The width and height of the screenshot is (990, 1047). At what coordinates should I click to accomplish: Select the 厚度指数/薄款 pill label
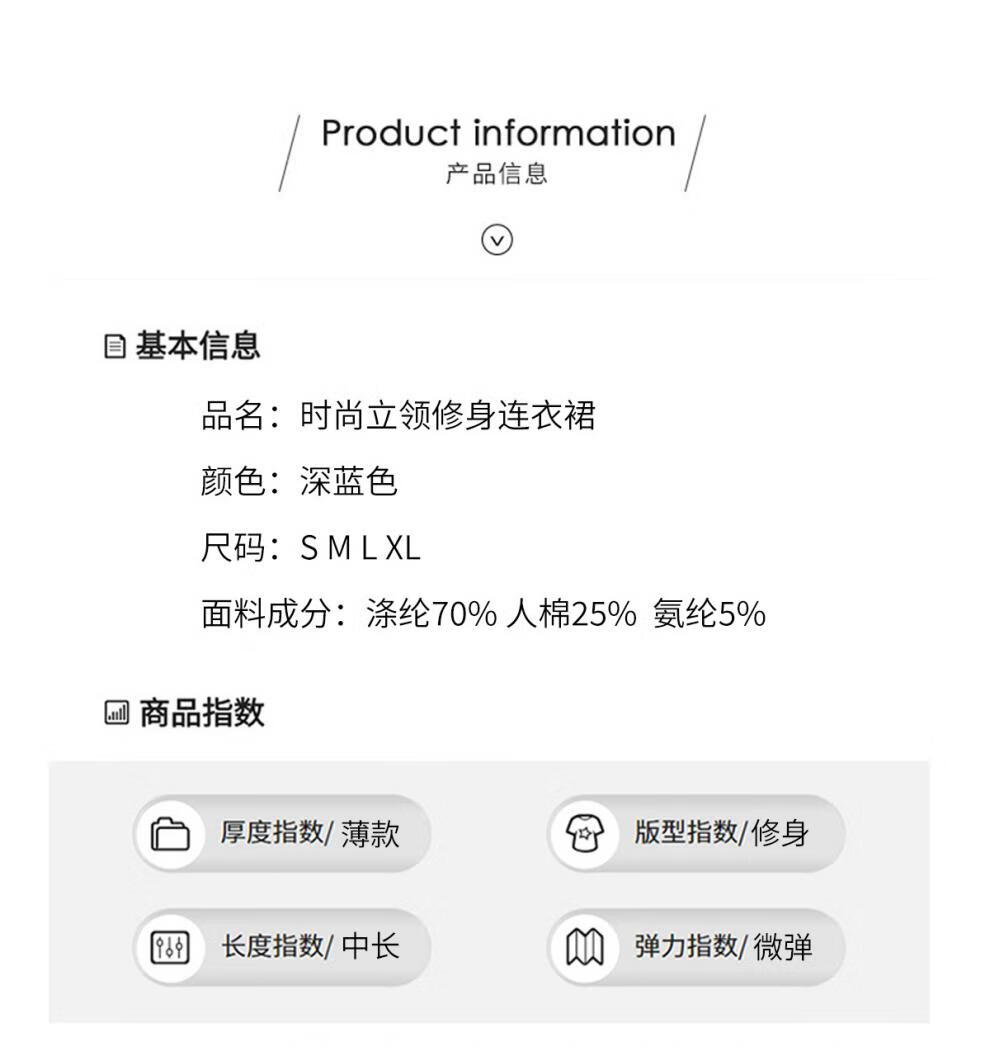310,834
